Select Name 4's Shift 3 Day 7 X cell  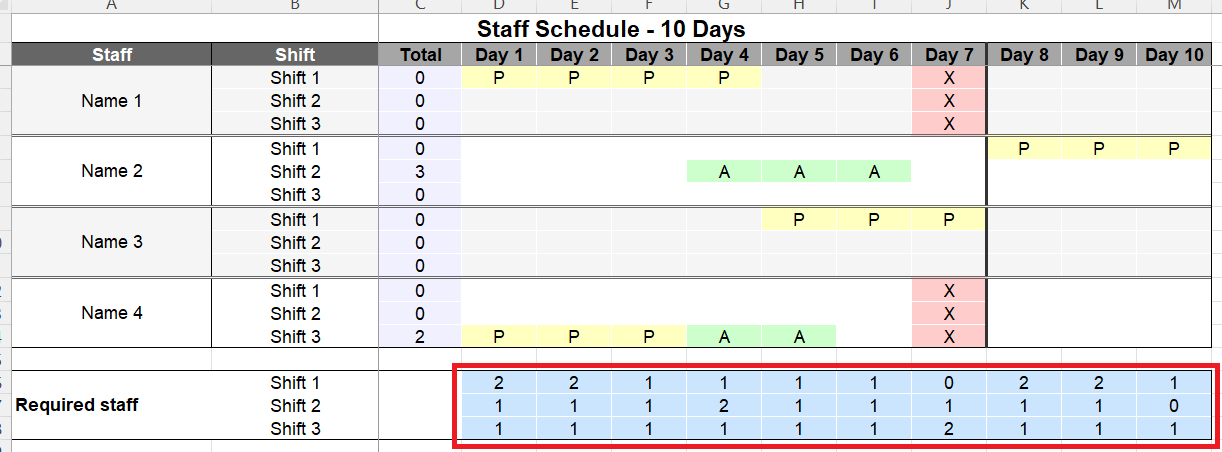pyautogui.click(x=949, y=337)
